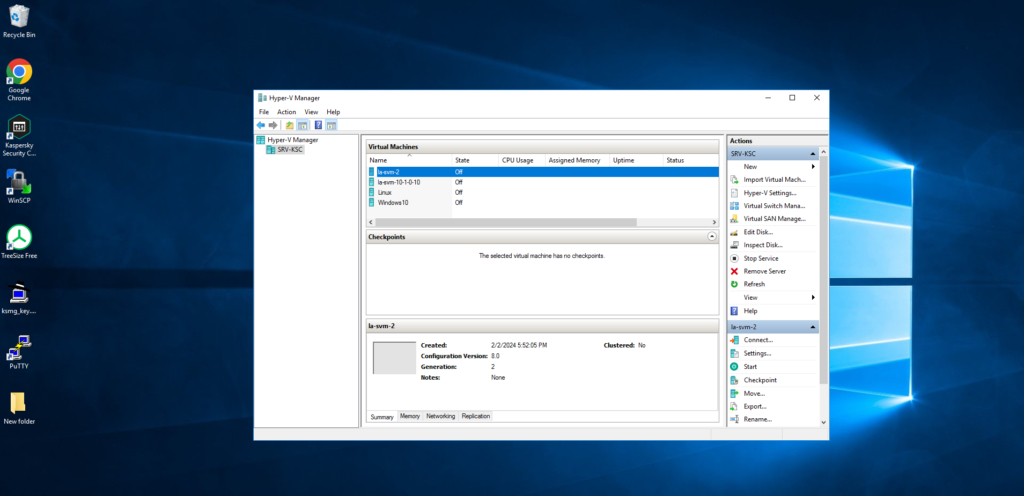Switch to the Summary tab
Viewport: 1024px width, 496px height.
(x=382, y=416)
